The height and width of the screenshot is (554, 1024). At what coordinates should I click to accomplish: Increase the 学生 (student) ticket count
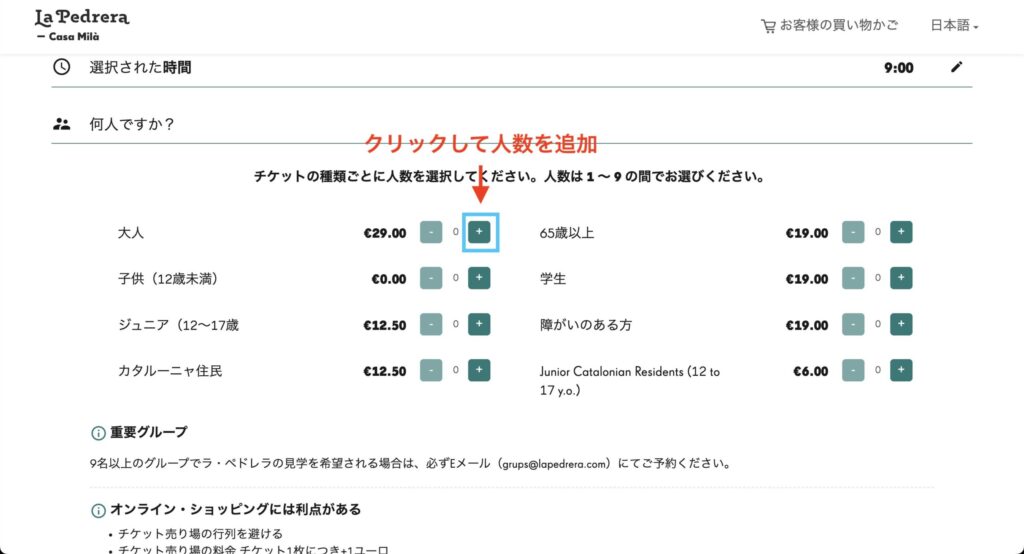[x=901, y=279]
